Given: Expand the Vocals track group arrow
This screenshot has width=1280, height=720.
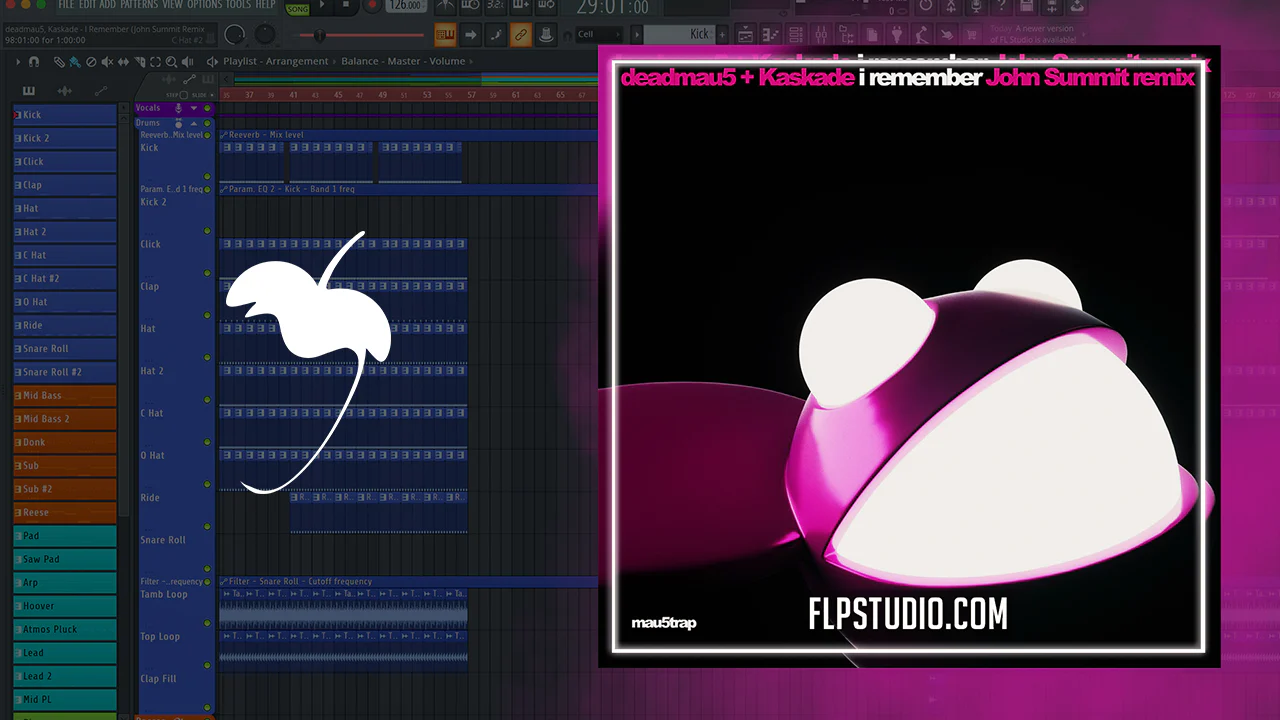Looking at the screenshot, I should point(194,108).
